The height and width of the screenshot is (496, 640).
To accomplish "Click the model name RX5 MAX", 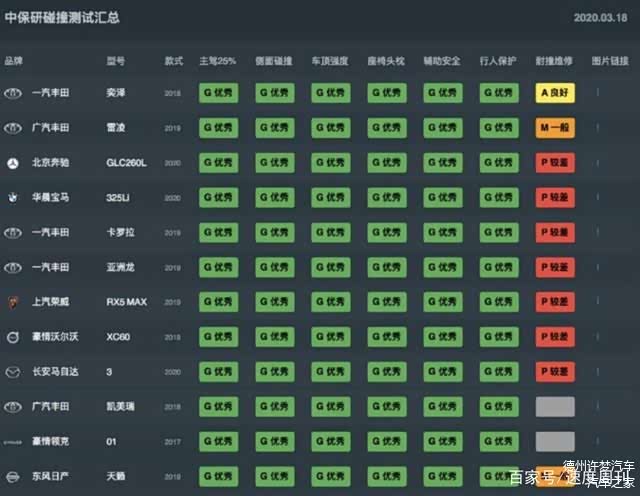I will coord(127,302).
